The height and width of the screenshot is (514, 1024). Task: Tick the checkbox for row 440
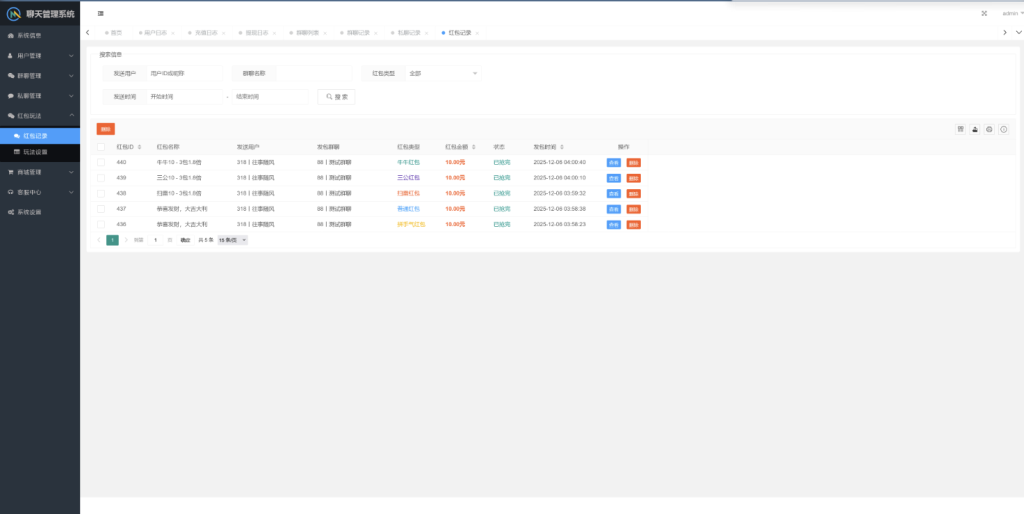pos(101,162)
